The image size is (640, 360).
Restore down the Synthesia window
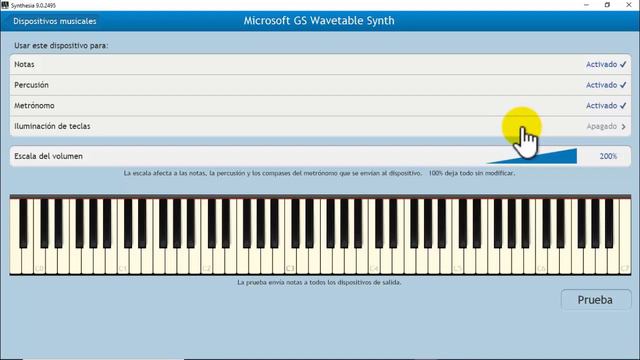point(607,5)
